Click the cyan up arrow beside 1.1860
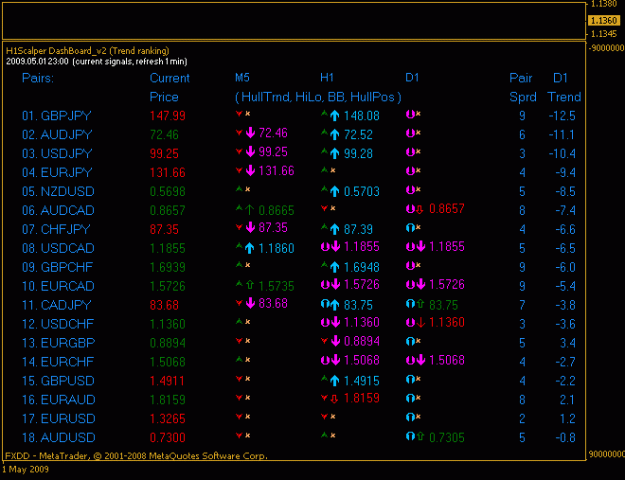 250,248
